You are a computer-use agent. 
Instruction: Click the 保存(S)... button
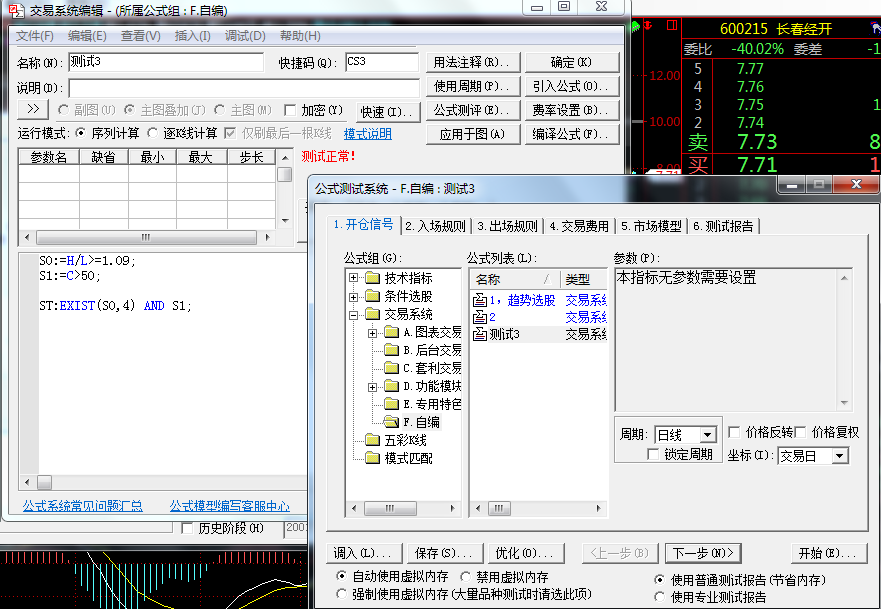point(446,553)
